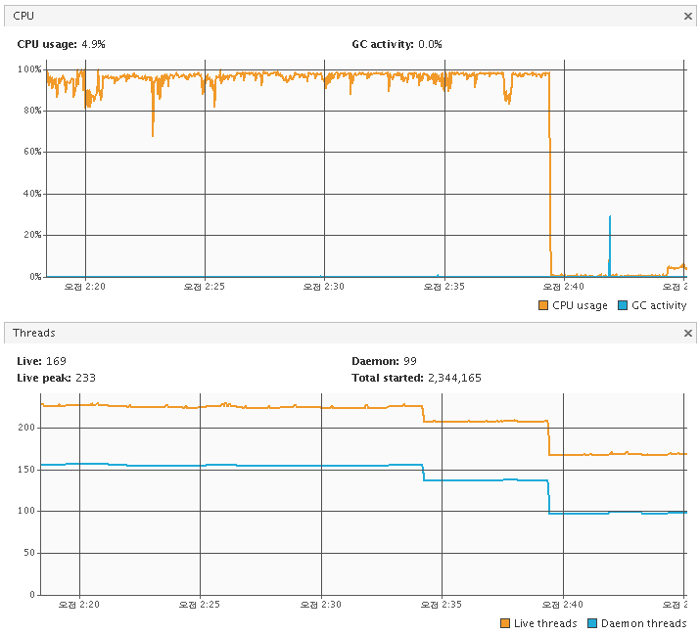The image size is (700, 635).
Task: Close the CPU panel
Action: (688, 15)
